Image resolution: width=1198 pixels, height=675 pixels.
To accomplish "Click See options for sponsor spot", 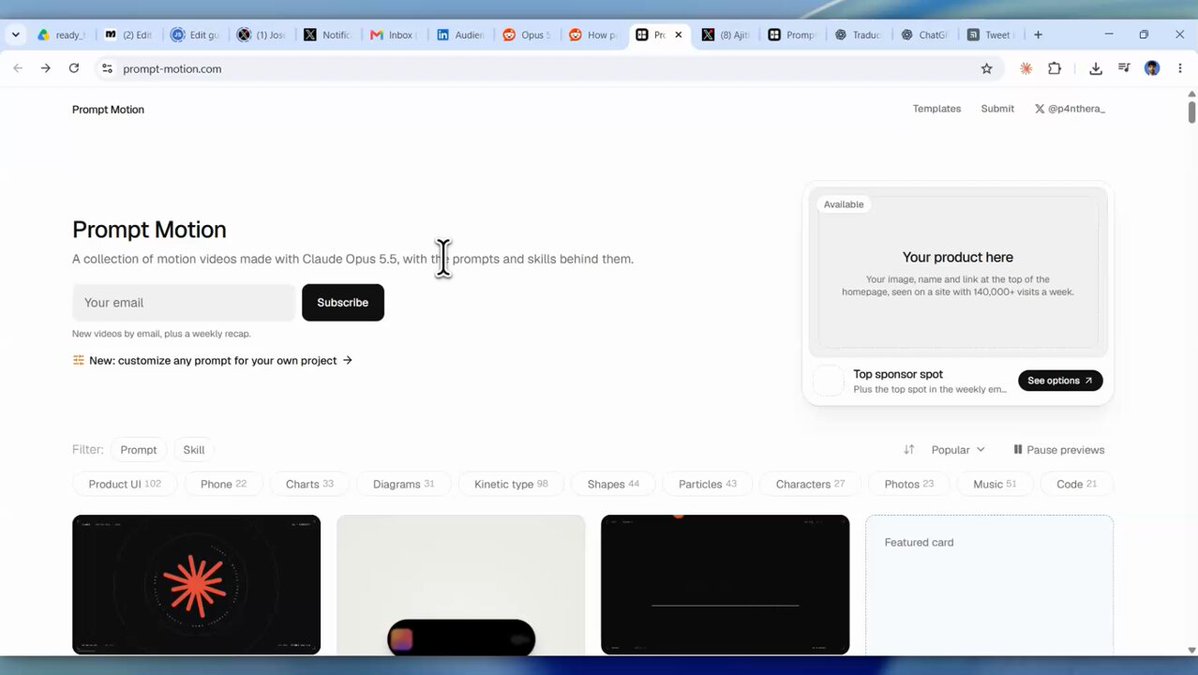I will [1060, 381].
